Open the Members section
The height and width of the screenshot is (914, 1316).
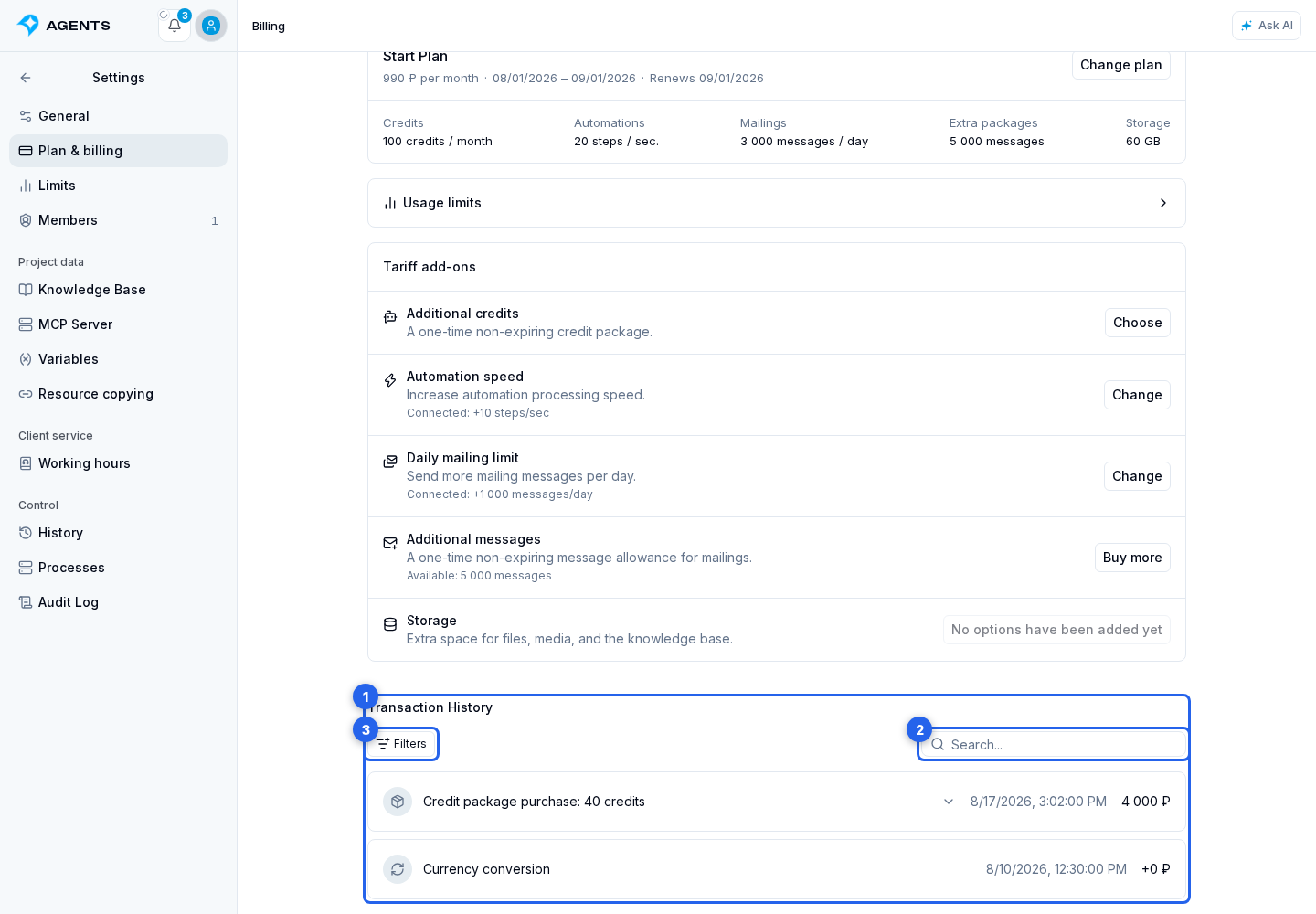click(x=118, y=220)
